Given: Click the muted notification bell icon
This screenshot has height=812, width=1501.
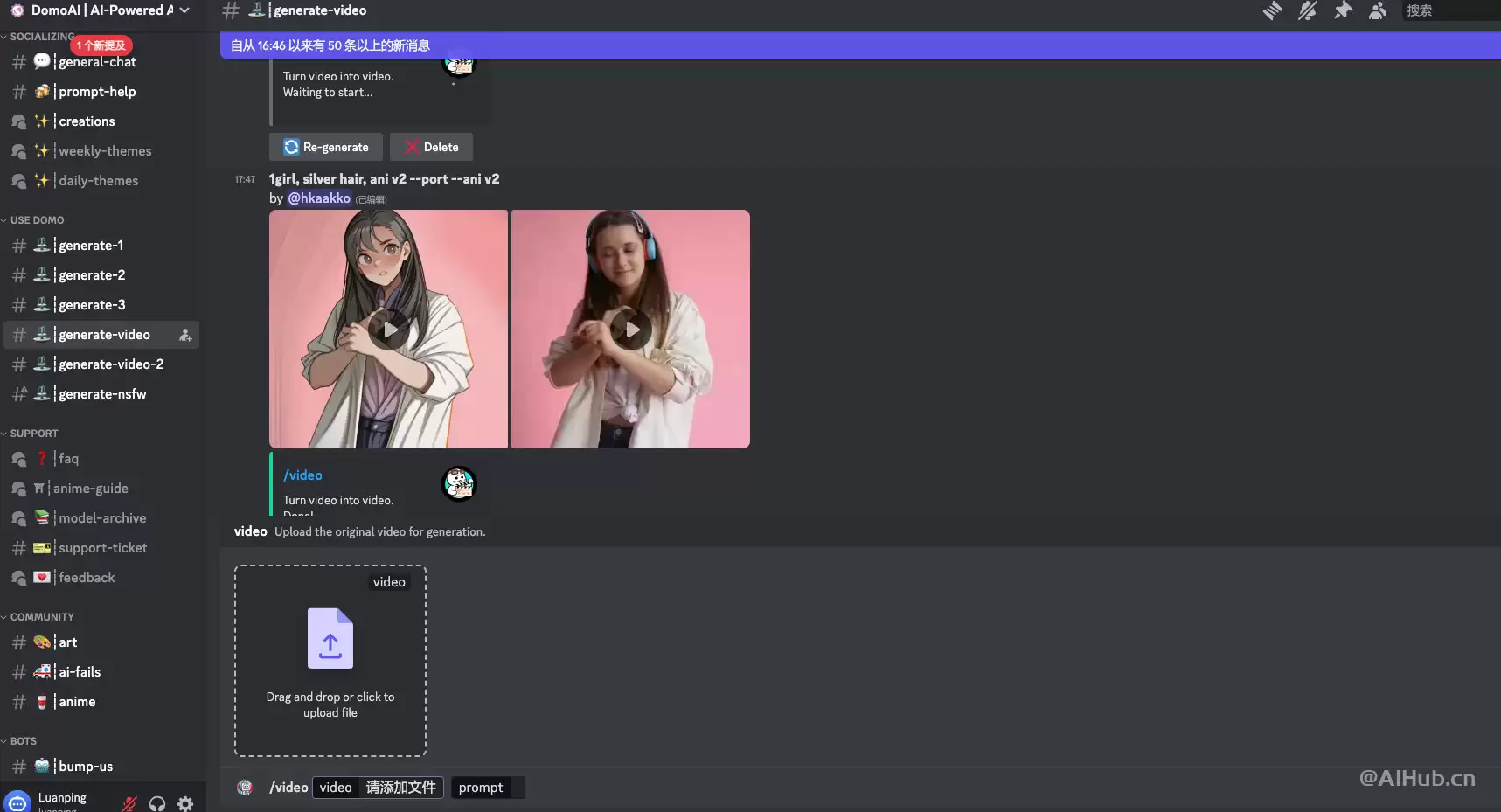Looking at the screenshot, I should pos(1308,10).
